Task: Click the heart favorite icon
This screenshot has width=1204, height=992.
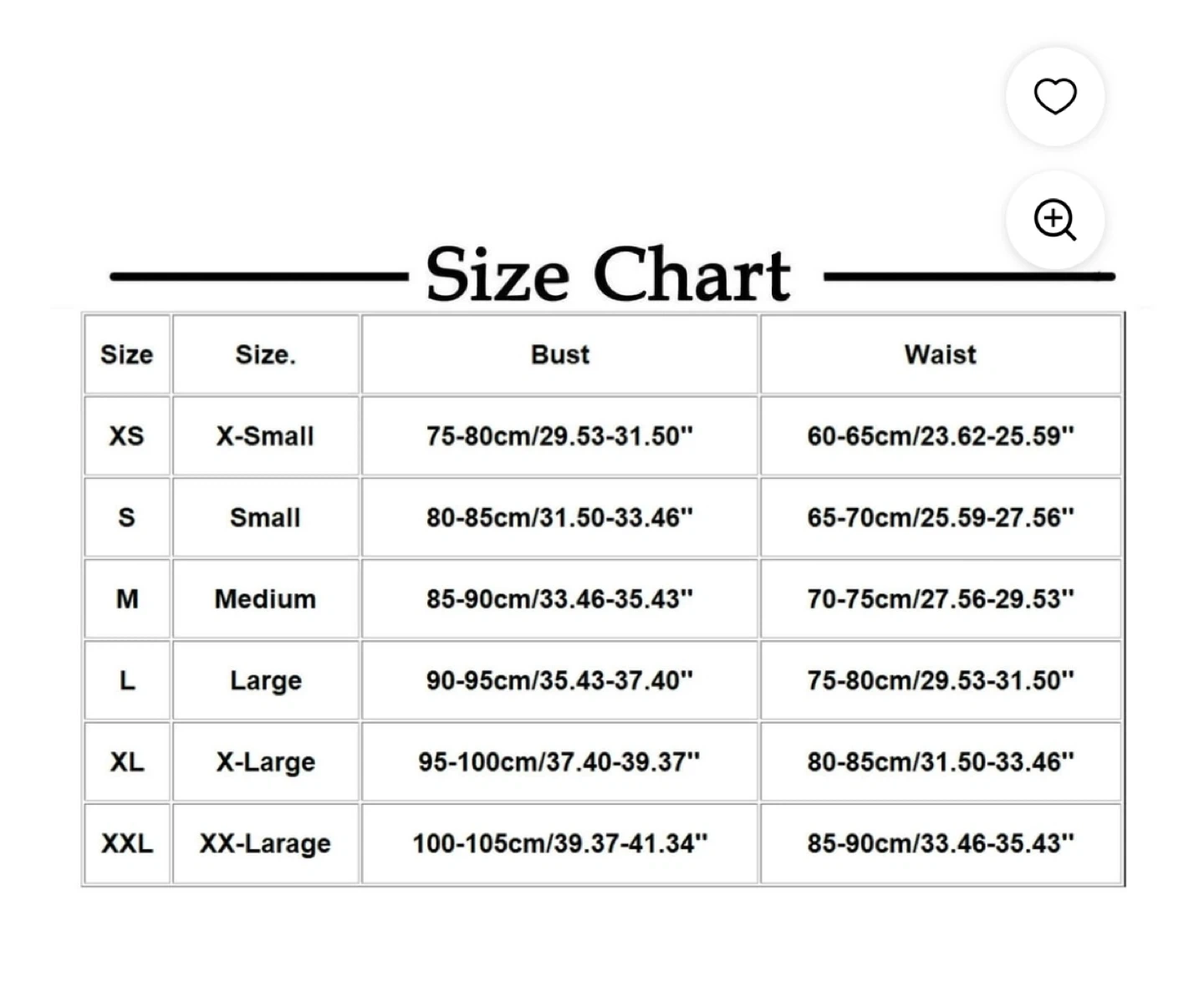Action: pos(1054,96)
